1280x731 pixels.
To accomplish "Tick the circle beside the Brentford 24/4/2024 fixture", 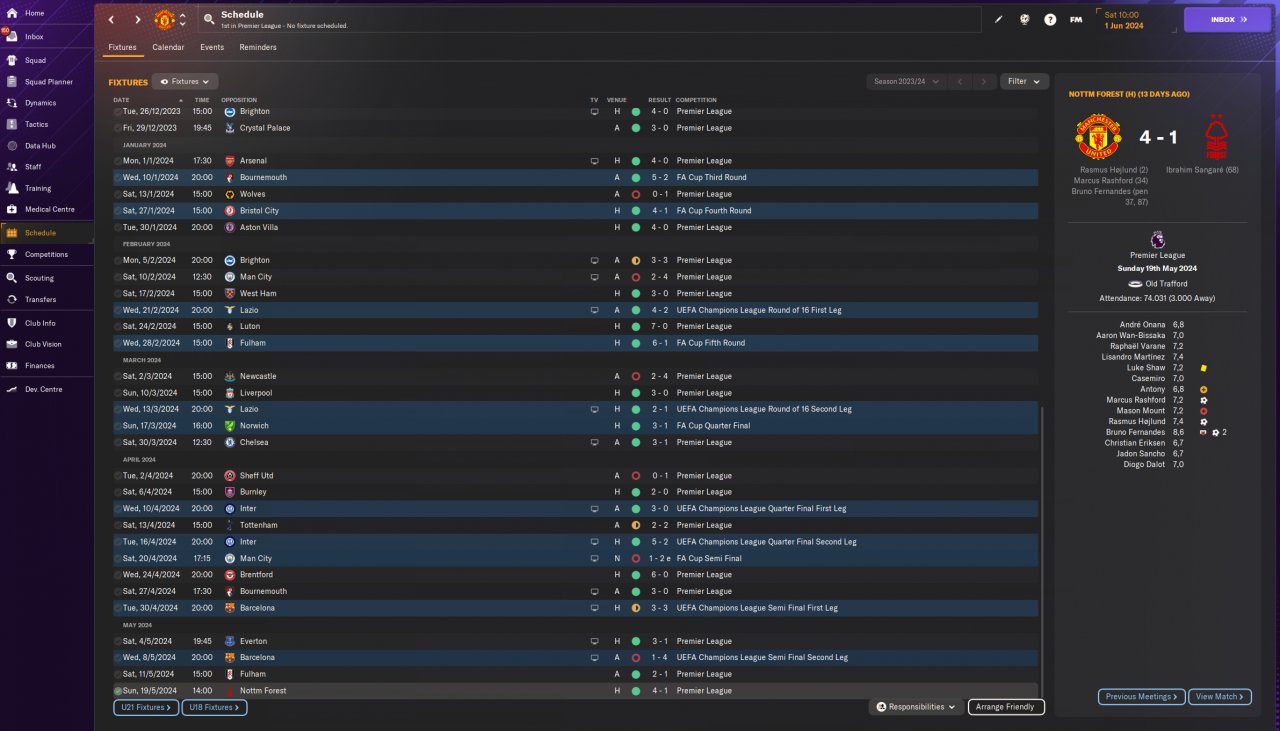I will pyautogui.click(x=117, y=575).
